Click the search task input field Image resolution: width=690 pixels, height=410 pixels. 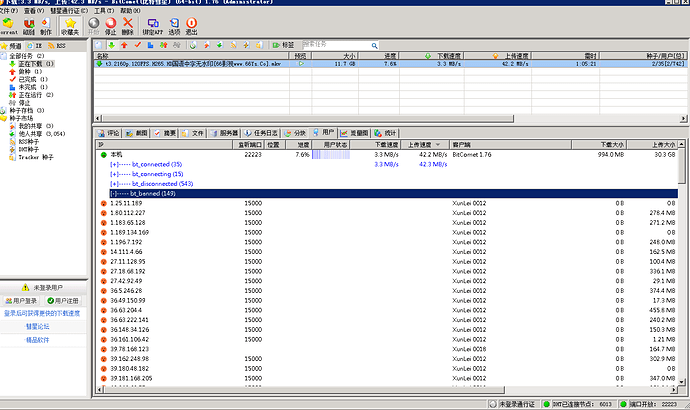[x=336, y=45]
